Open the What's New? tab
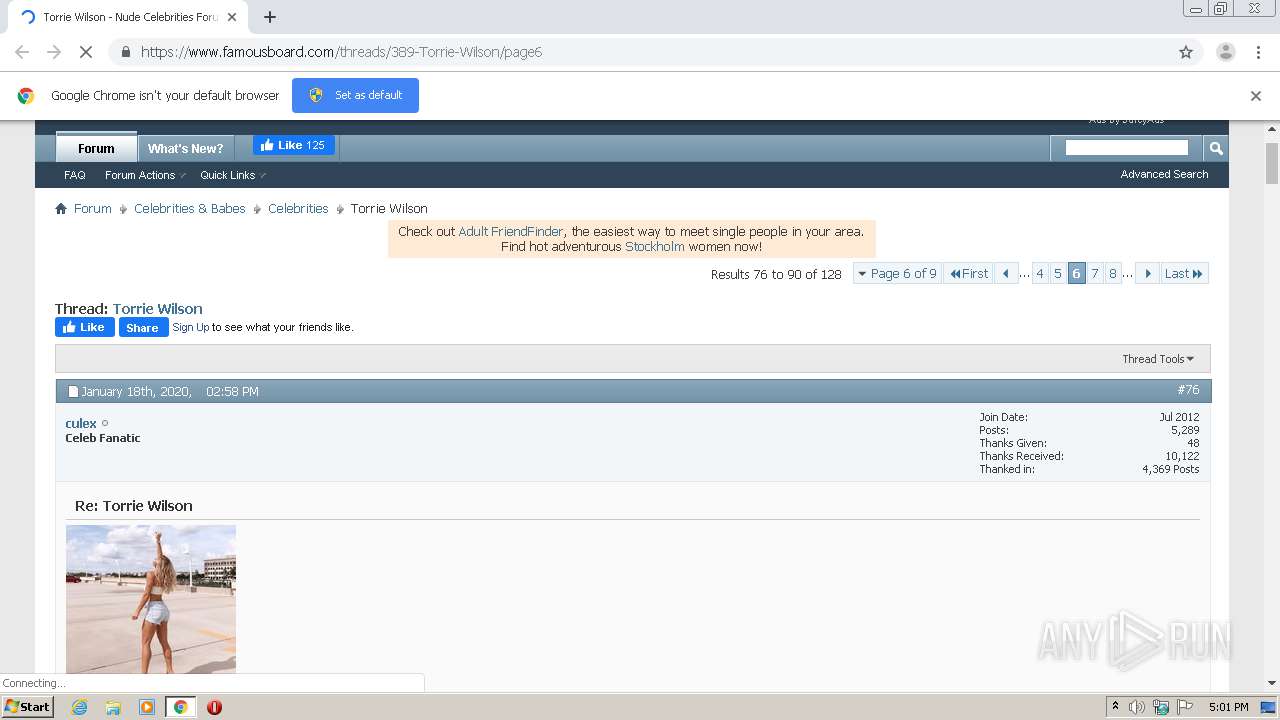The height and width of the screenshot is (720, 1280). [186, 148]
